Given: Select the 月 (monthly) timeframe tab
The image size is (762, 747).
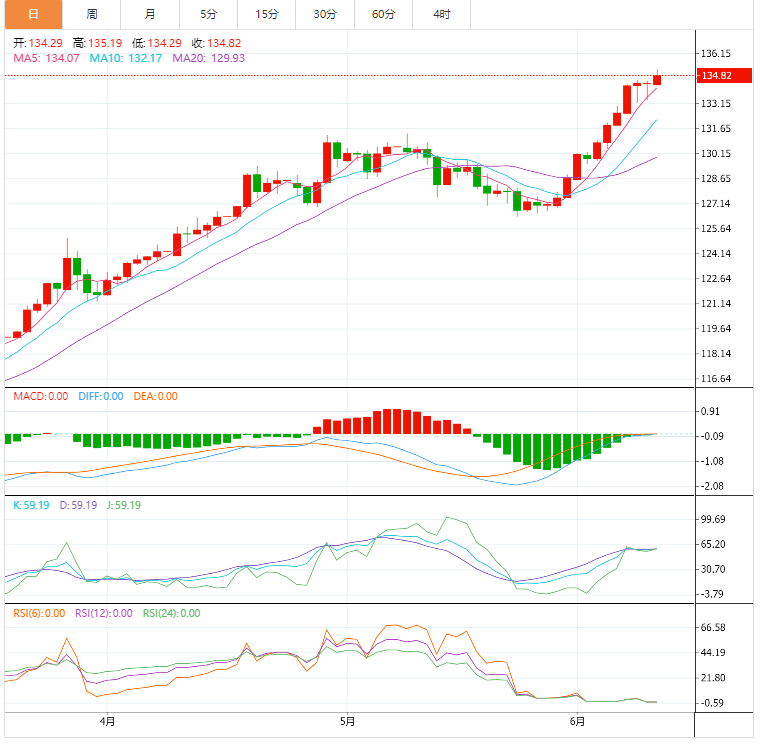Looking at the screenshot, I should point(149,14).
